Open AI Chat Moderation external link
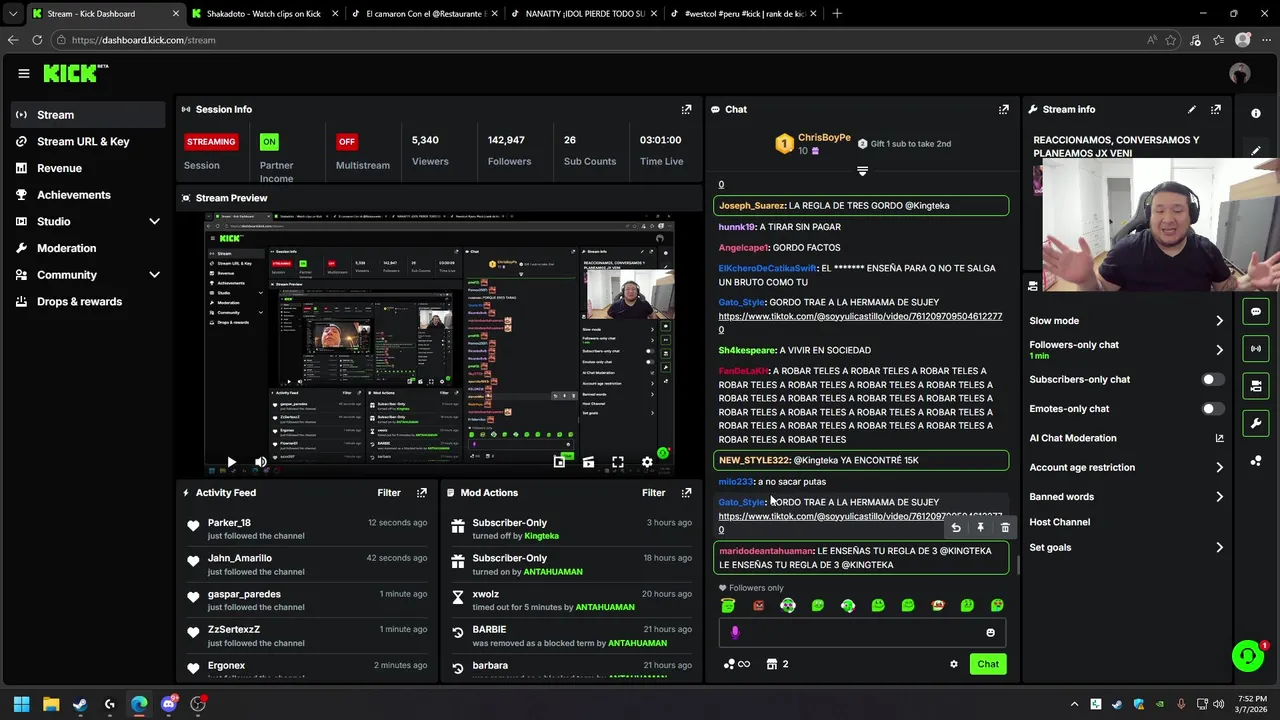Image resolution: width=1280 pixels, height=720 pixels. click(1219, 438)
